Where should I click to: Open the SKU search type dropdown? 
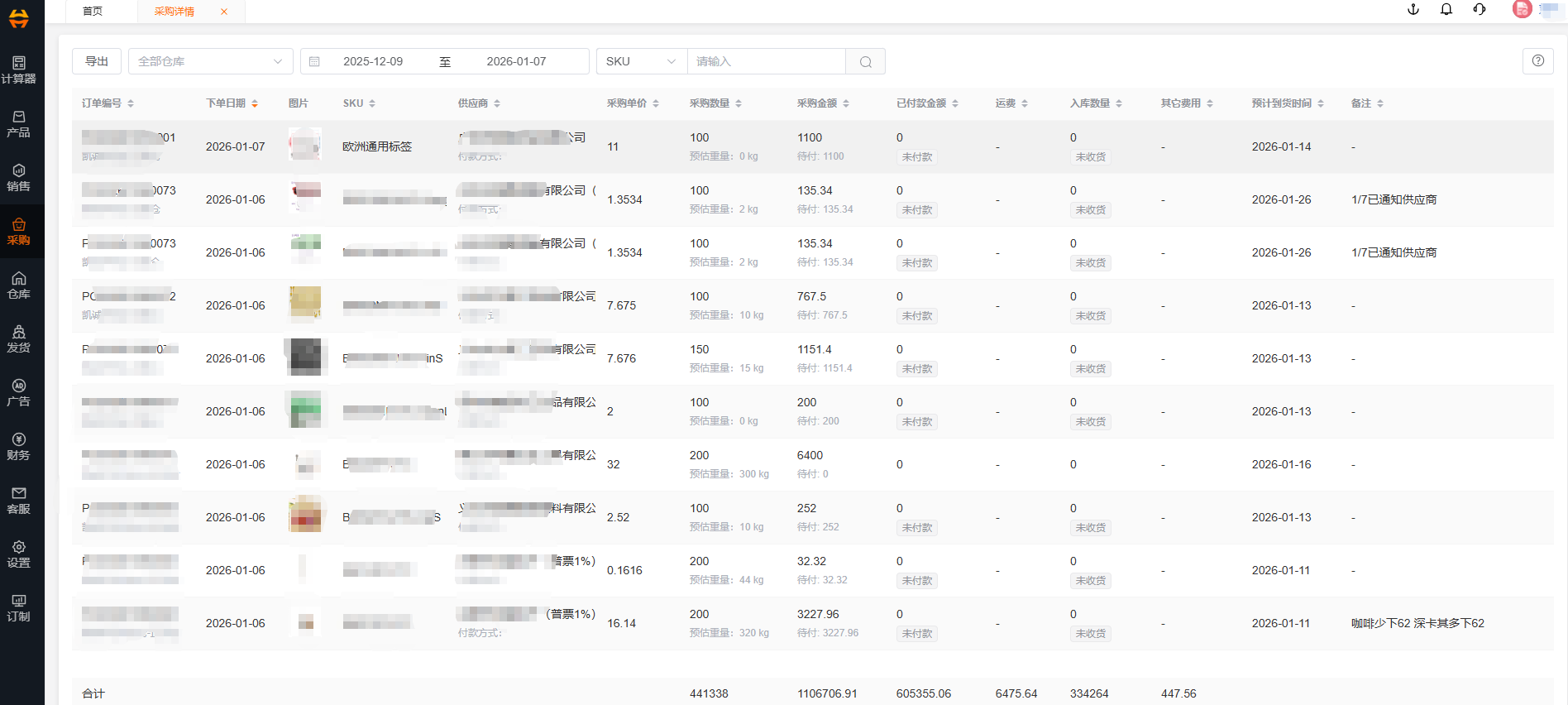click(641, 62)
